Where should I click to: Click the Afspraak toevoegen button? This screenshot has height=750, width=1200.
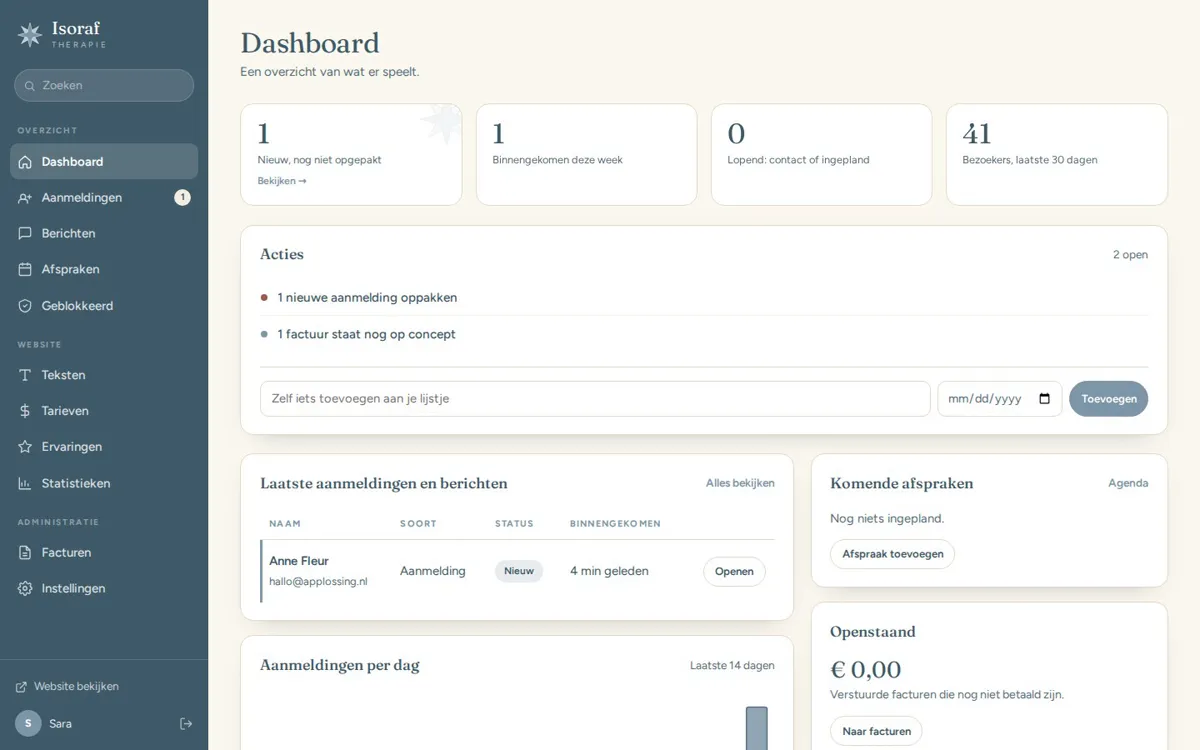pyautogui.click(x=892, y=554)
